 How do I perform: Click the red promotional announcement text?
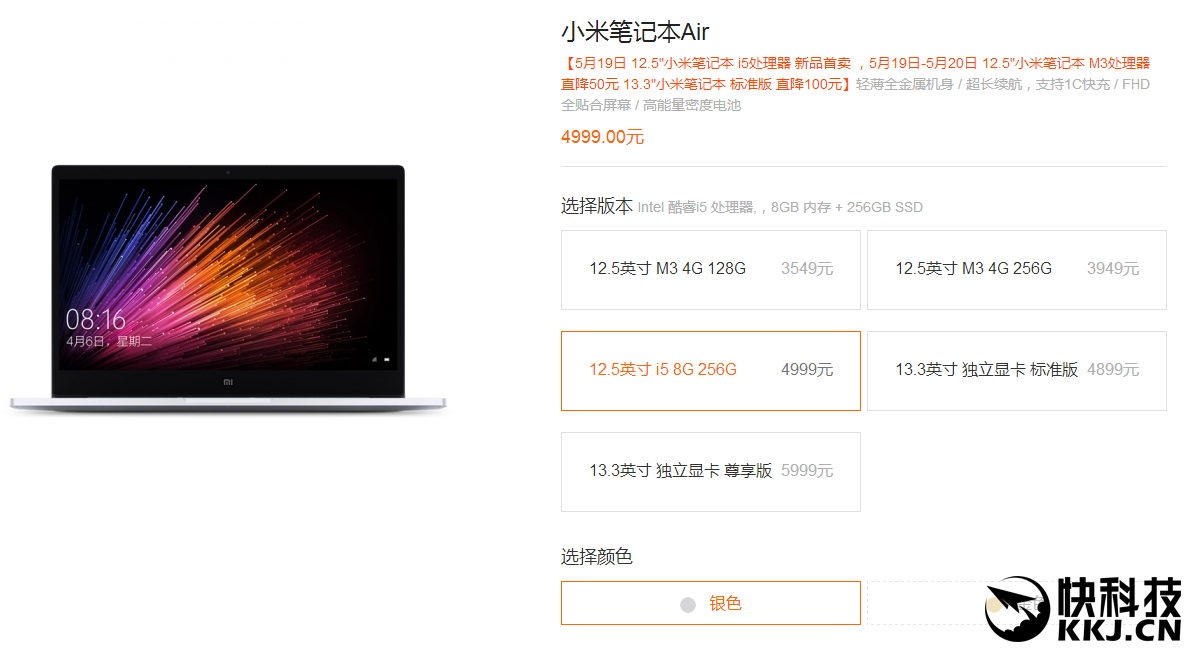[x=855, y=74]
